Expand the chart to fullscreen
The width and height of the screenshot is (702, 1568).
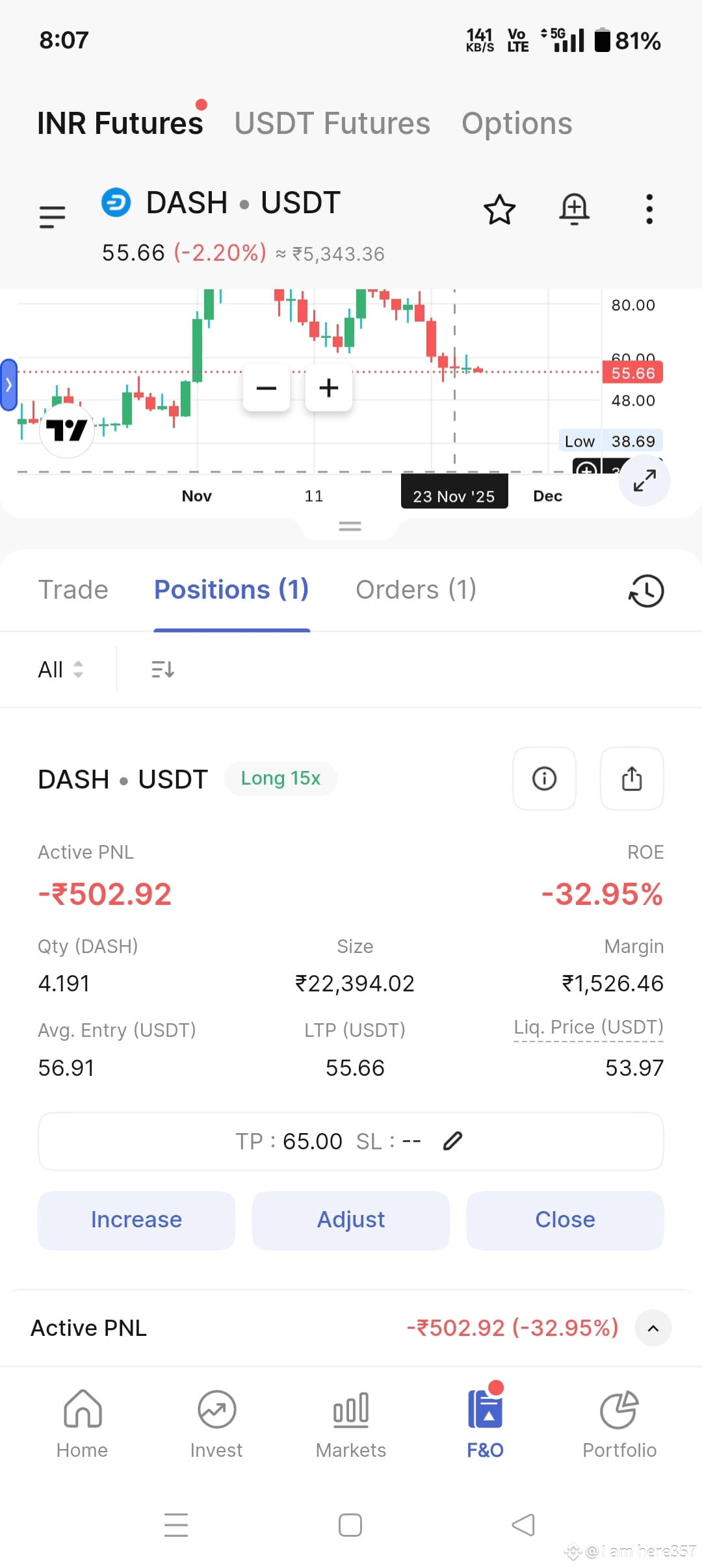(x=644, y=480)
